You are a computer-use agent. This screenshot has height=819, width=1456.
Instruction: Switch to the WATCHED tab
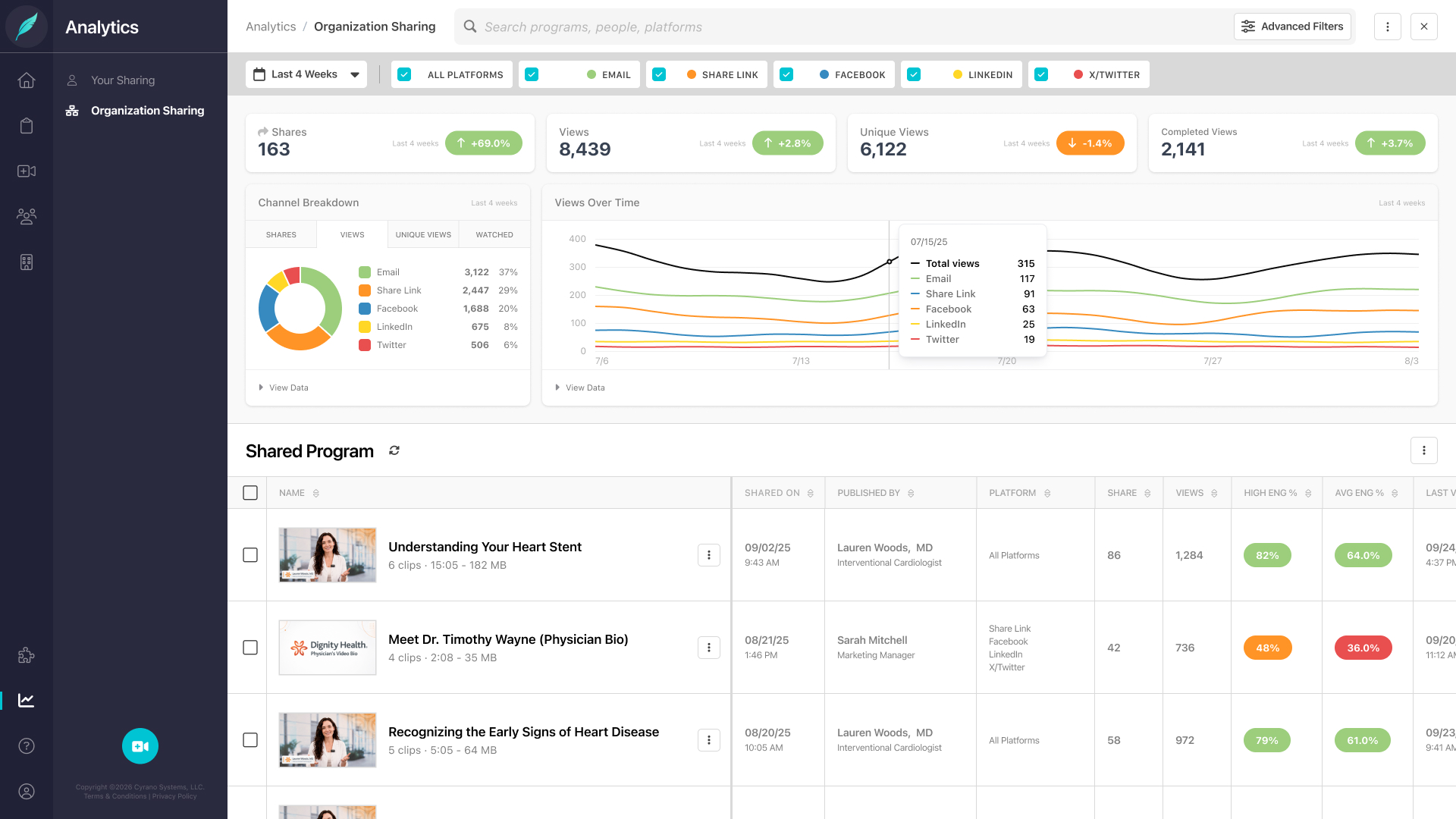click(494, 235)
